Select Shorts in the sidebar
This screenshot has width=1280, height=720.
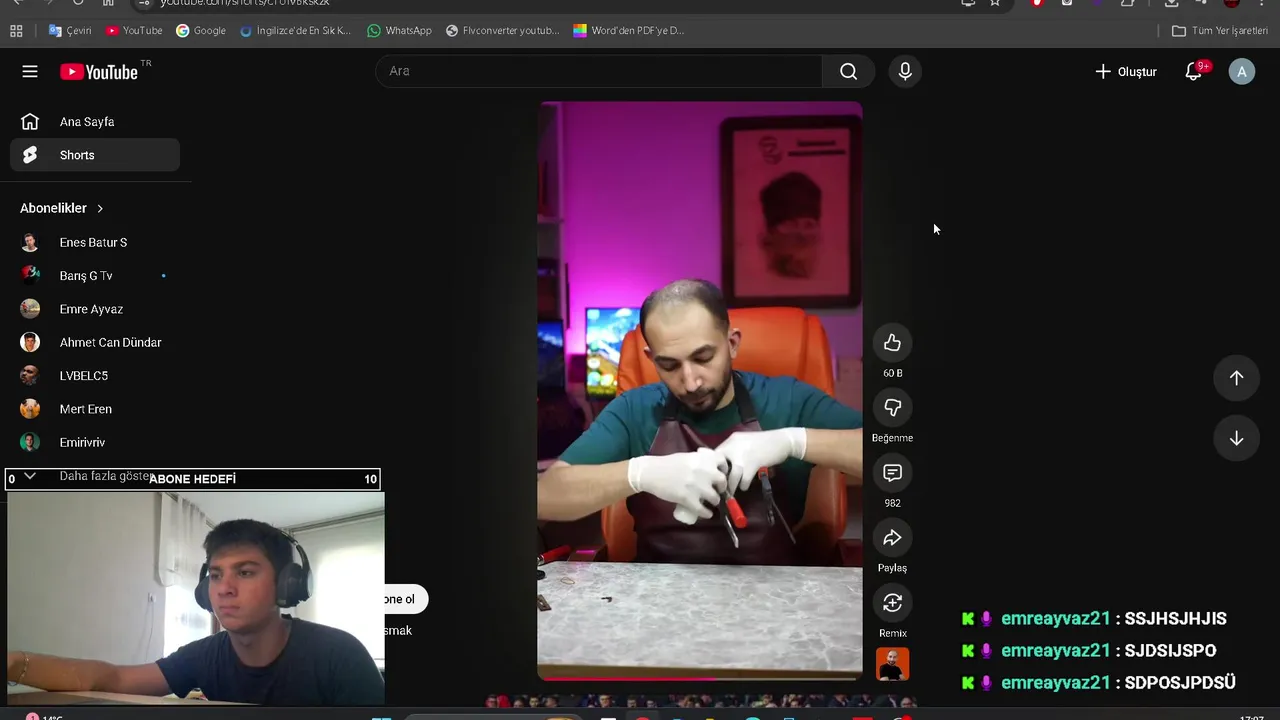click(95, 155)
